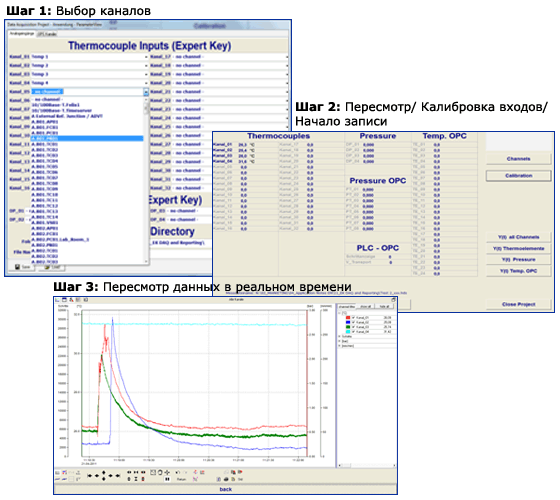Toggle Kanal_01 checkbox in channel tree
Screen dimensions: 560x500
(353, 318)
